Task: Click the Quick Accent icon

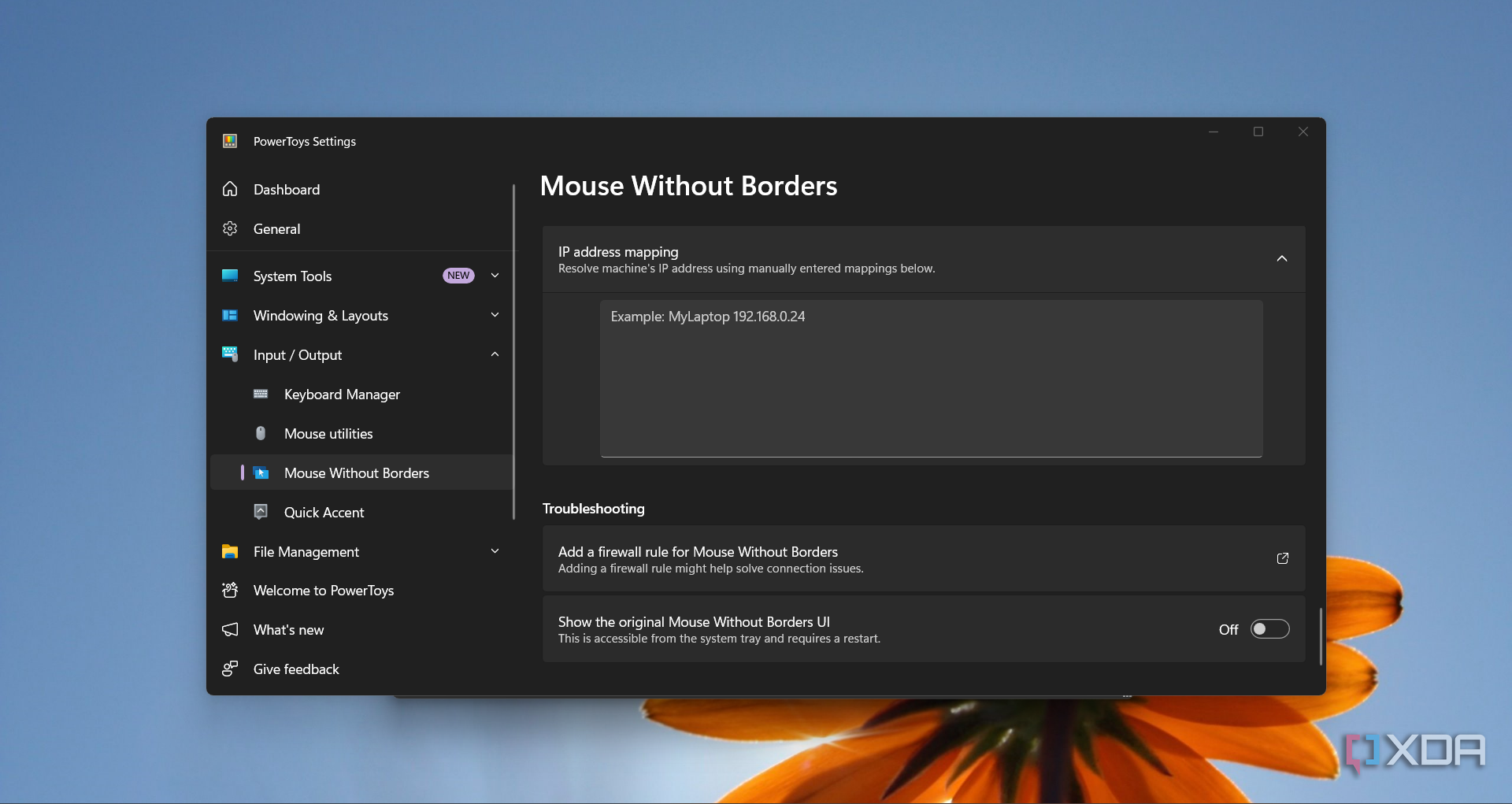Action: 261,512
